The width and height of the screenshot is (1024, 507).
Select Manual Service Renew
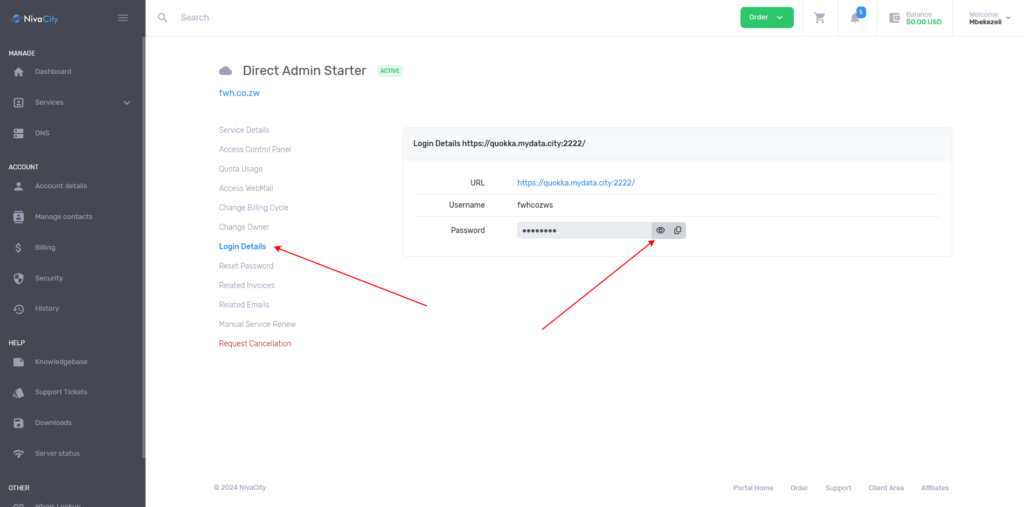click(257, 324)
